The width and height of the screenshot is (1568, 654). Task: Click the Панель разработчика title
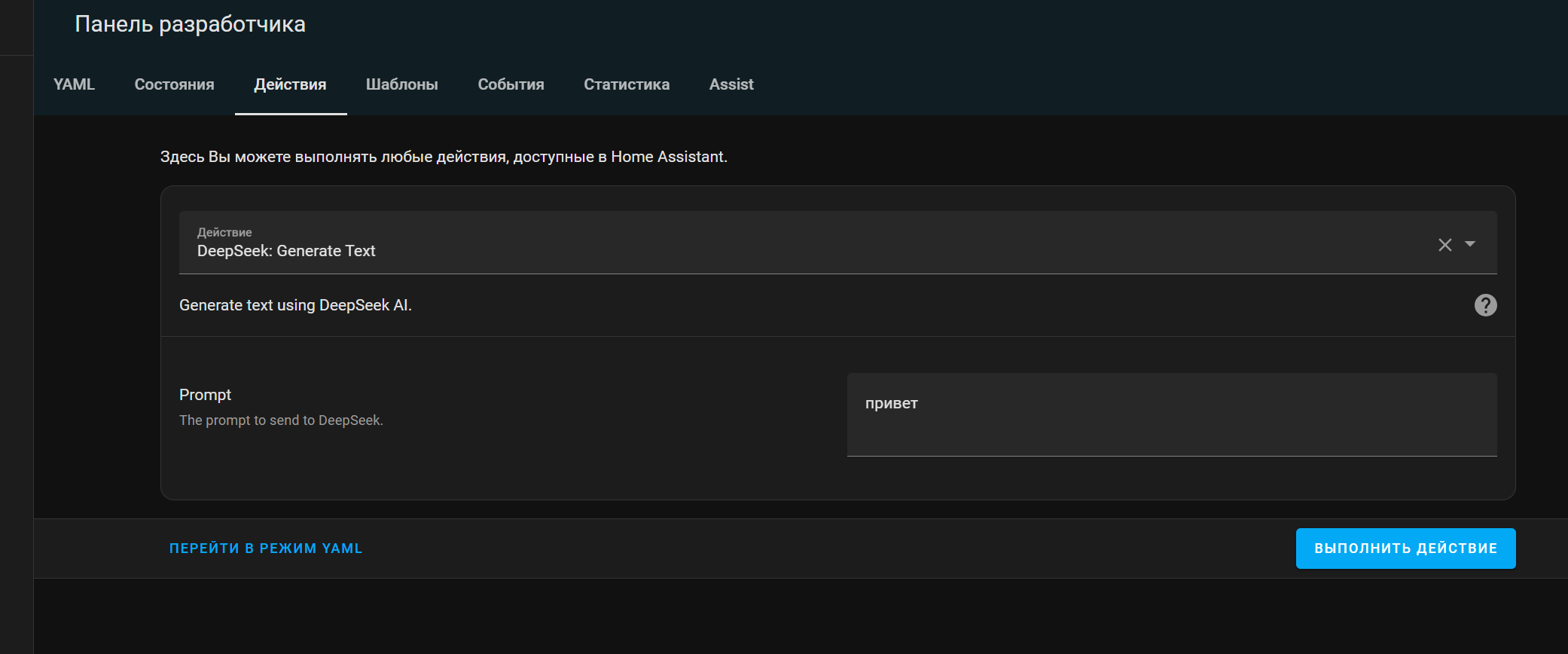[x=190, y=24]
